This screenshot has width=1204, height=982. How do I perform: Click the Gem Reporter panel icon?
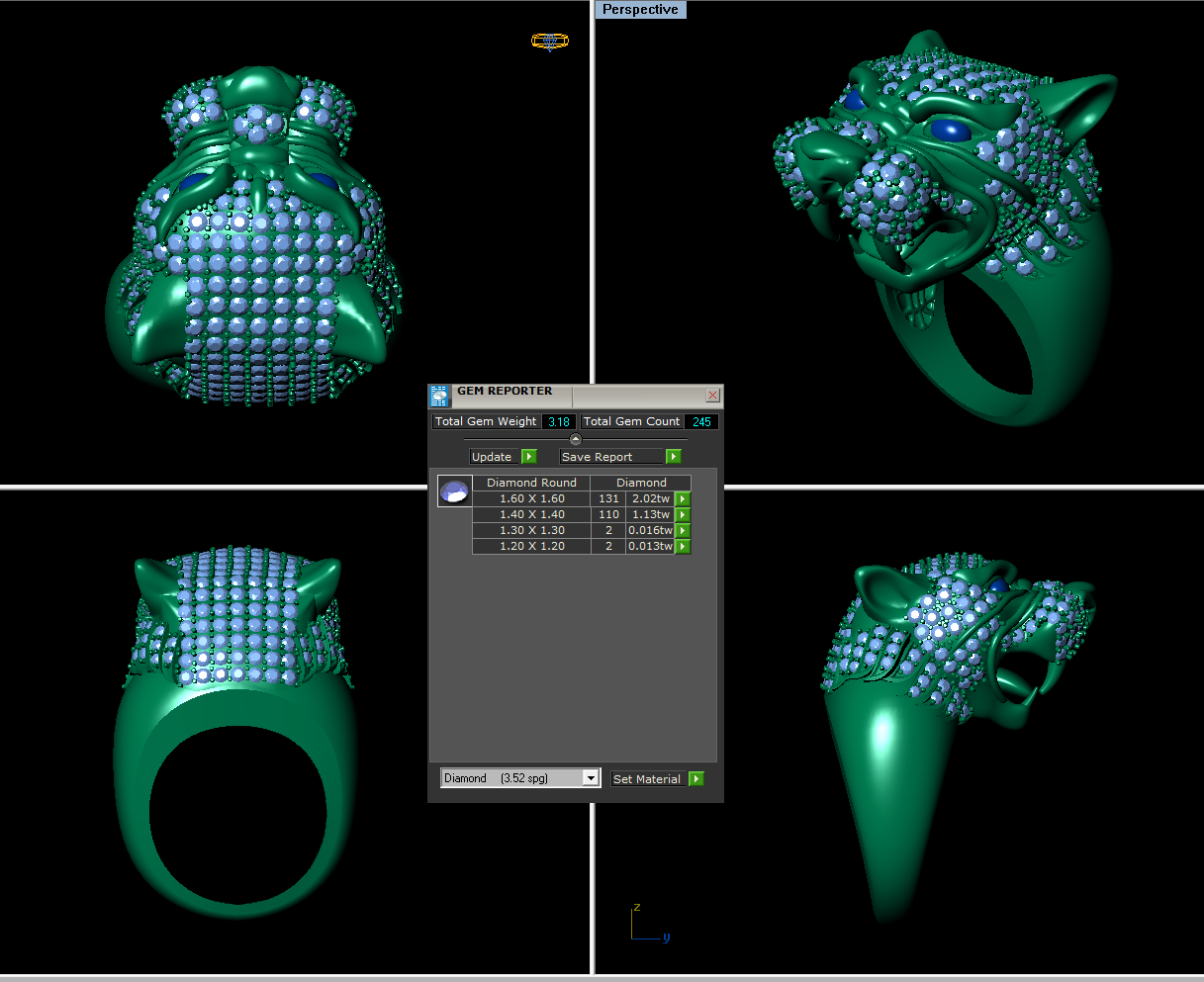[x=439, y=396]
